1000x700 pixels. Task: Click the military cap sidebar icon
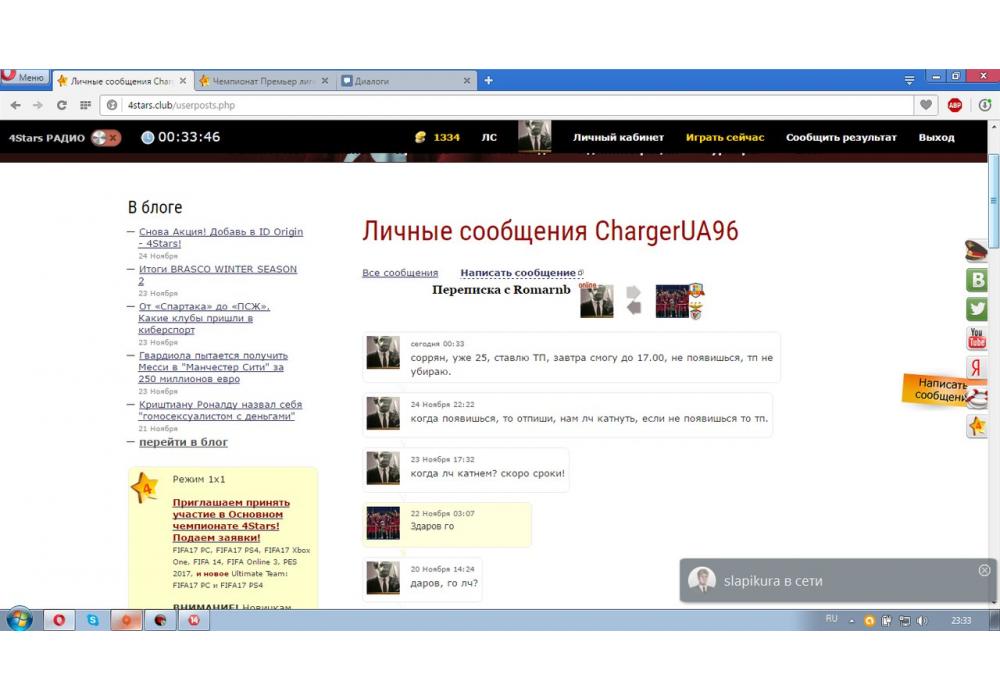click(975, 251)
